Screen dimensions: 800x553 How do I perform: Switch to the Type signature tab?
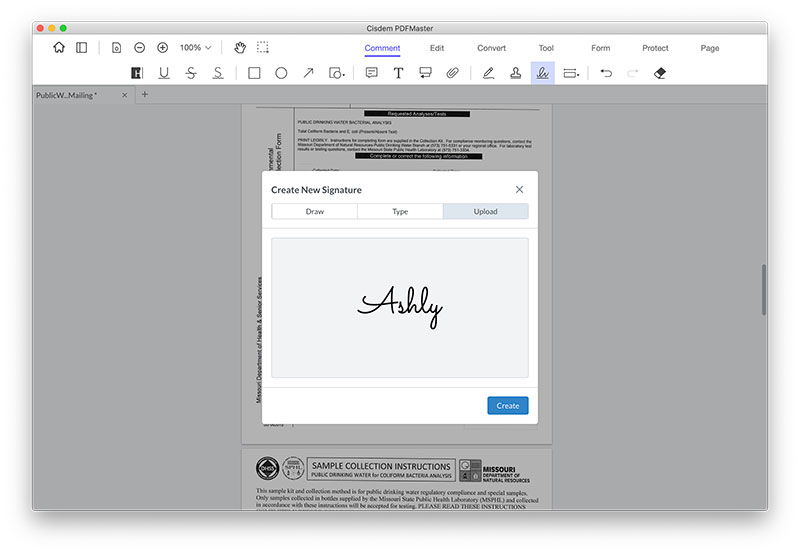[x=400, y=211]
